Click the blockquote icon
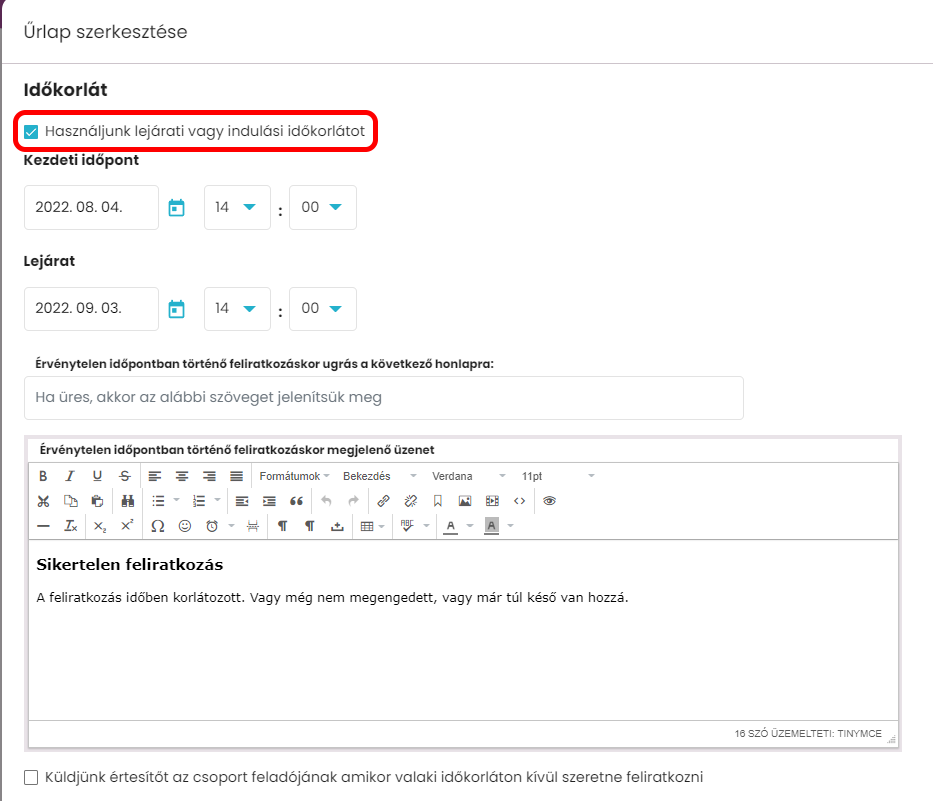The image size is (933, 801). (296, 501)
